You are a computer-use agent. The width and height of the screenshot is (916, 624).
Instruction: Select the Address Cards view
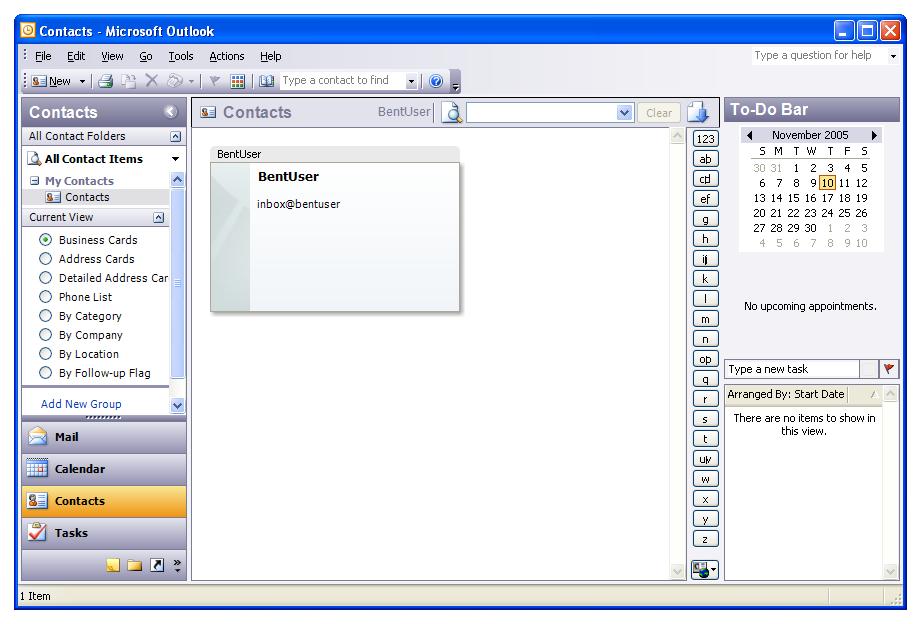tap(86, 259)
